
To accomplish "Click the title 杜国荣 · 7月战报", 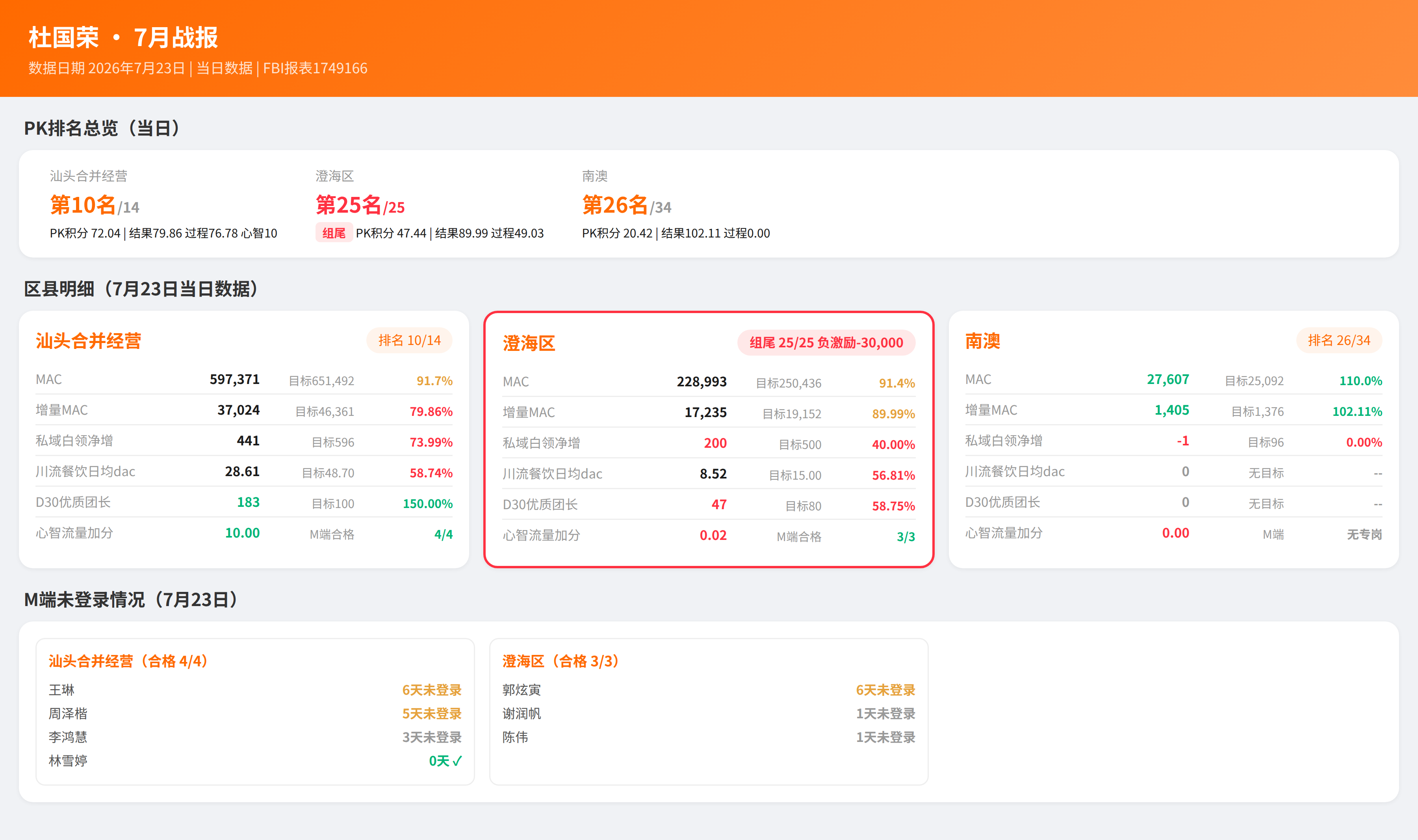I will coord(123,37).
